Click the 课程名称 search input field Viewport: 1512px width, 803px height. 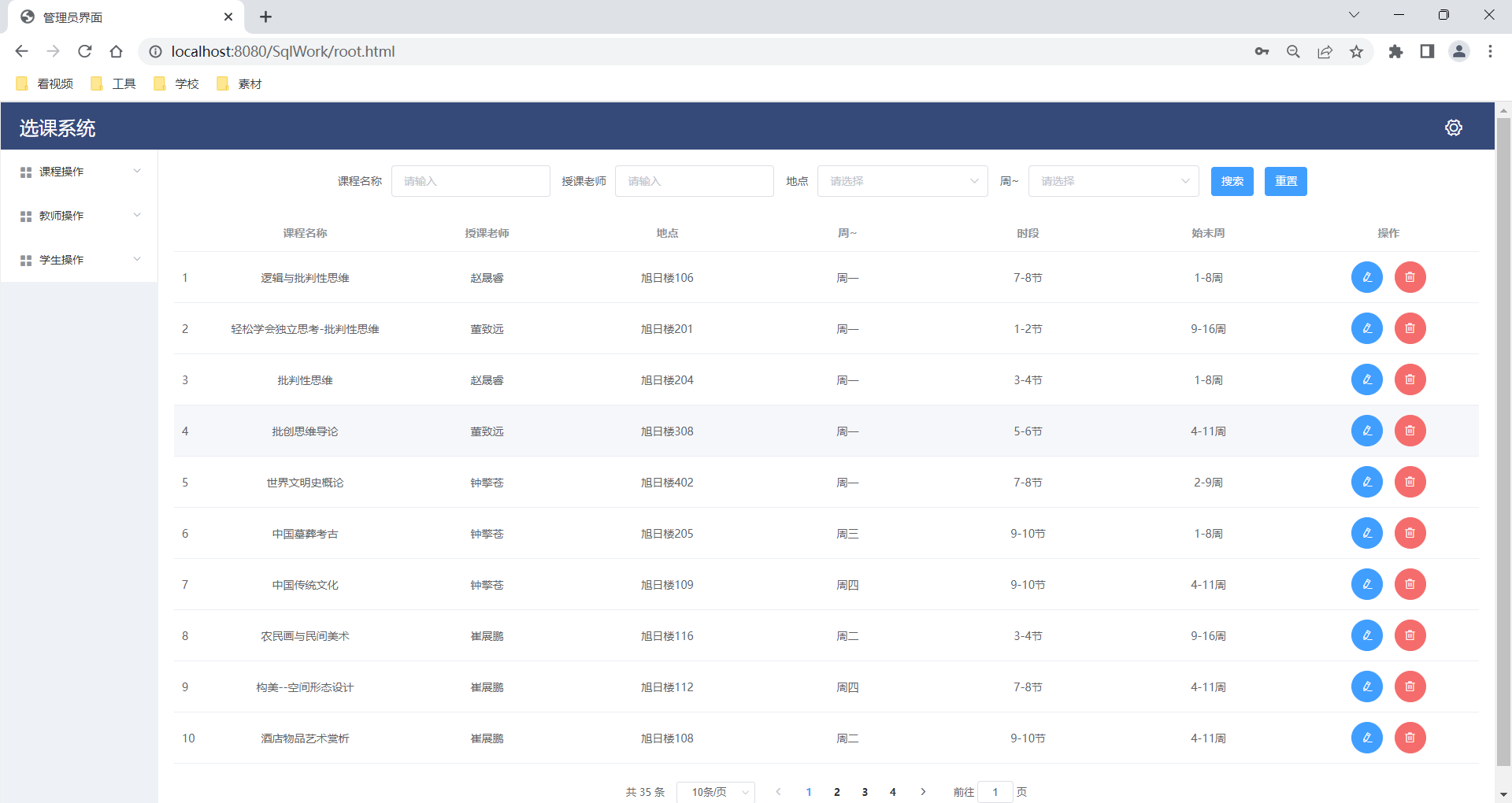point(470,181)
